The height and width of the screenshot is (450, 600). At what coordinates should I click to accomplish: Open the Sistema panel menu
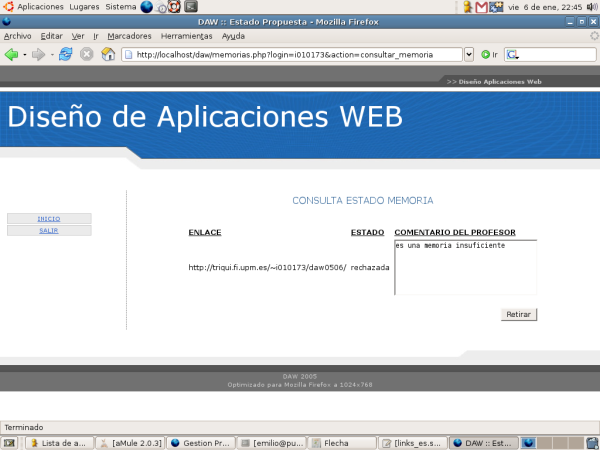pos(121,7)
